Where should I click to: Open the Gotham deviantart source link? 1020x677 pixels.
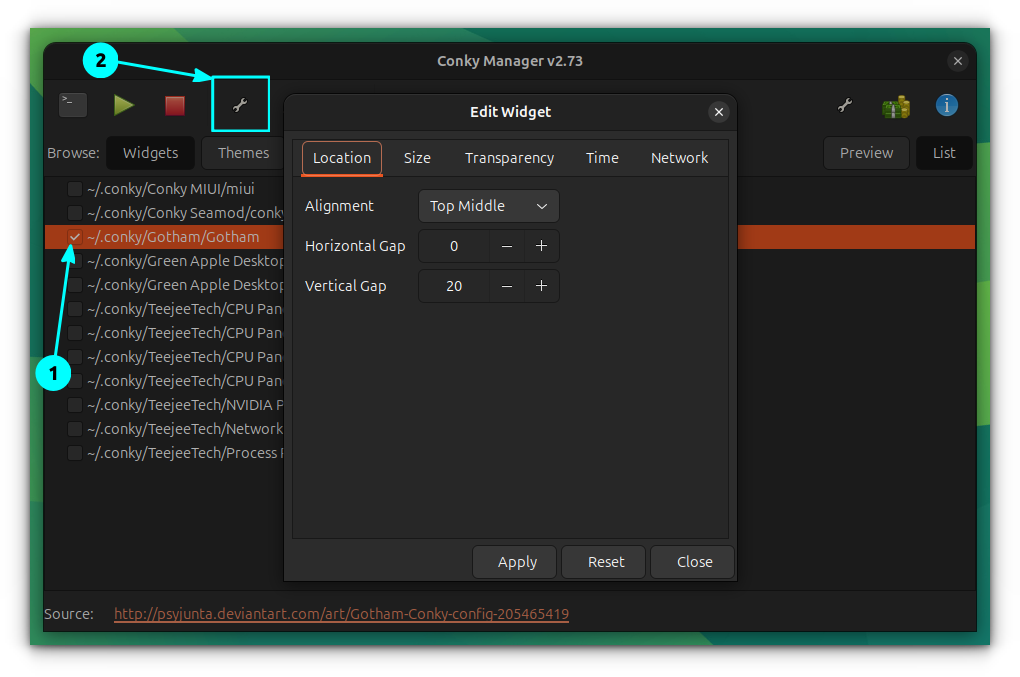pyautogui.click(x=341, y=614)
